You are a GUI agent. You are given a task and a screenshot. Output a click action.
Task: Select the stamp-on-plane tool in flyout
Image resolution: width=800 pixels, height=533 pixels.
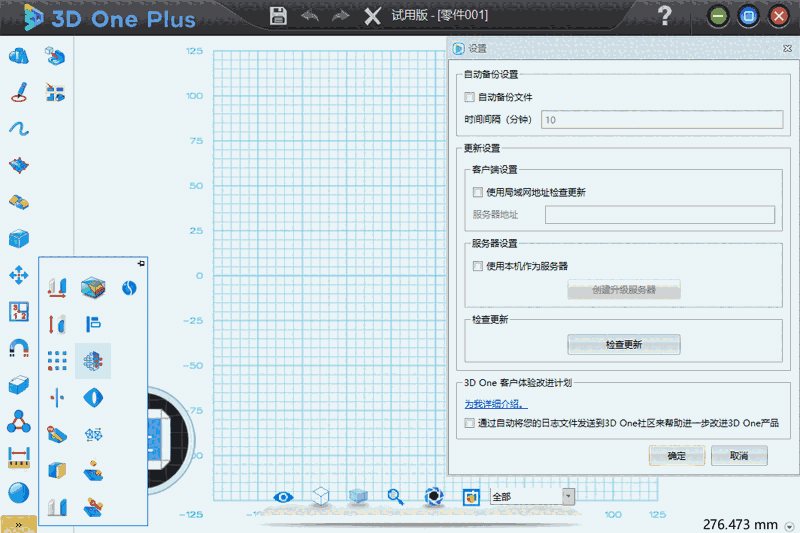point(93,471)
